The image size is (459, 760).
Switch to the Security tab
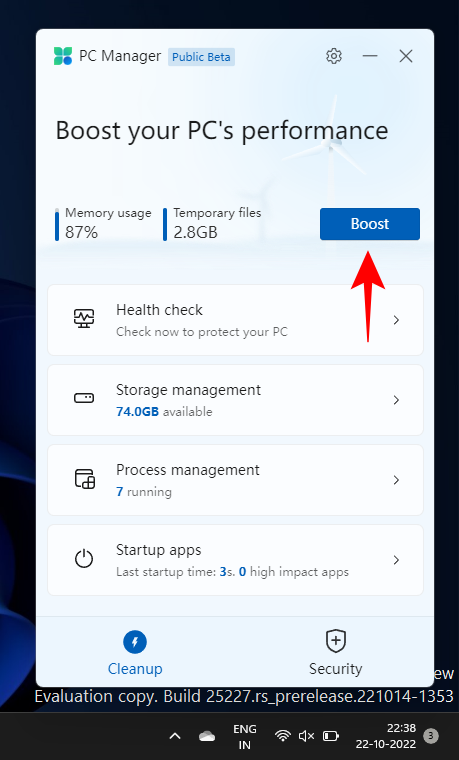(335, 653)
